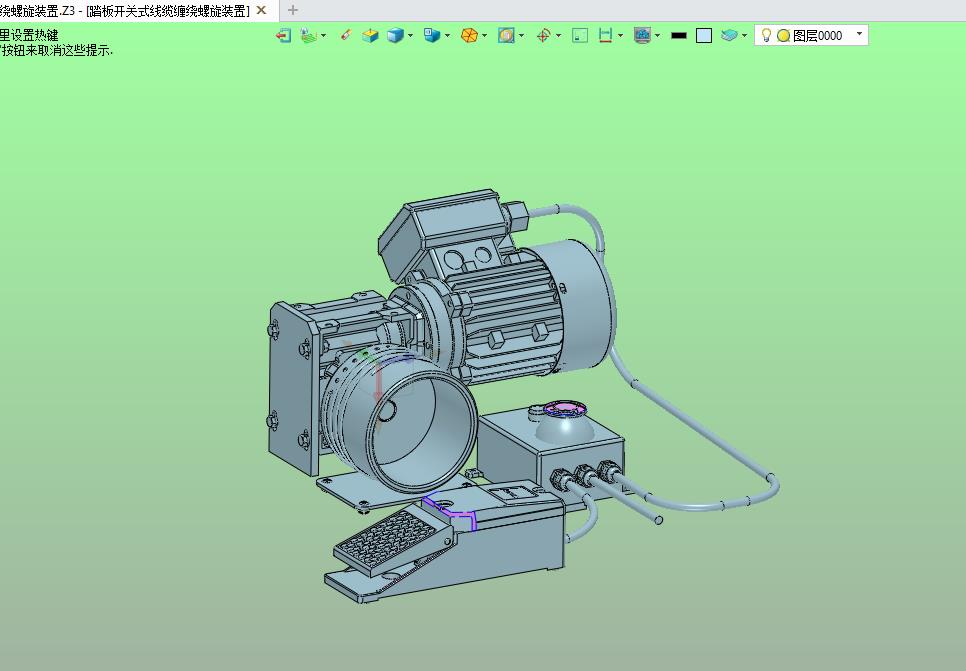The image size is (966, 671).
Task: Expand dropdown next to monitor icon
Action: [657, 36]
